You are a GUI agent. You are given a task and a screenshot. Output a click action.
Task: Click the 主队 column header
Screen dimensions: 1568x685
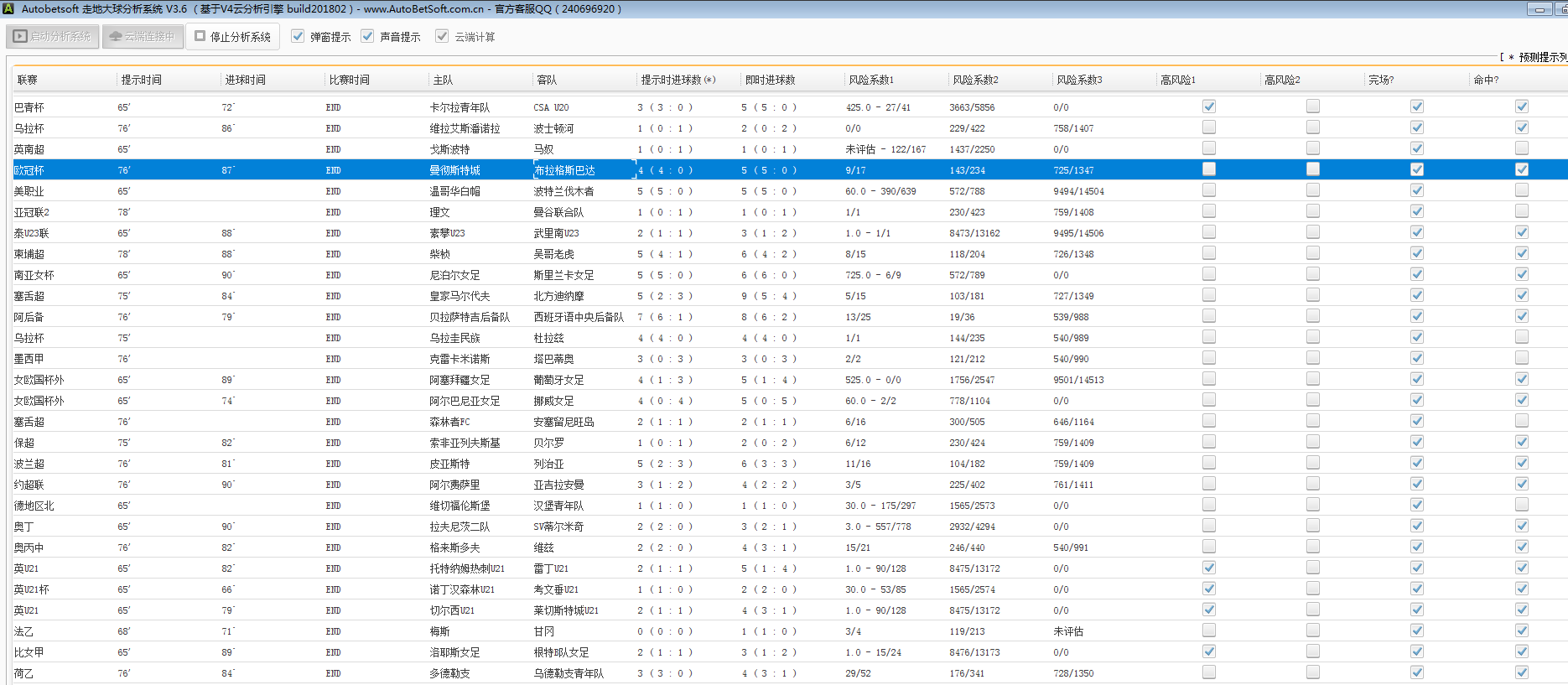[x=443, y=80]
